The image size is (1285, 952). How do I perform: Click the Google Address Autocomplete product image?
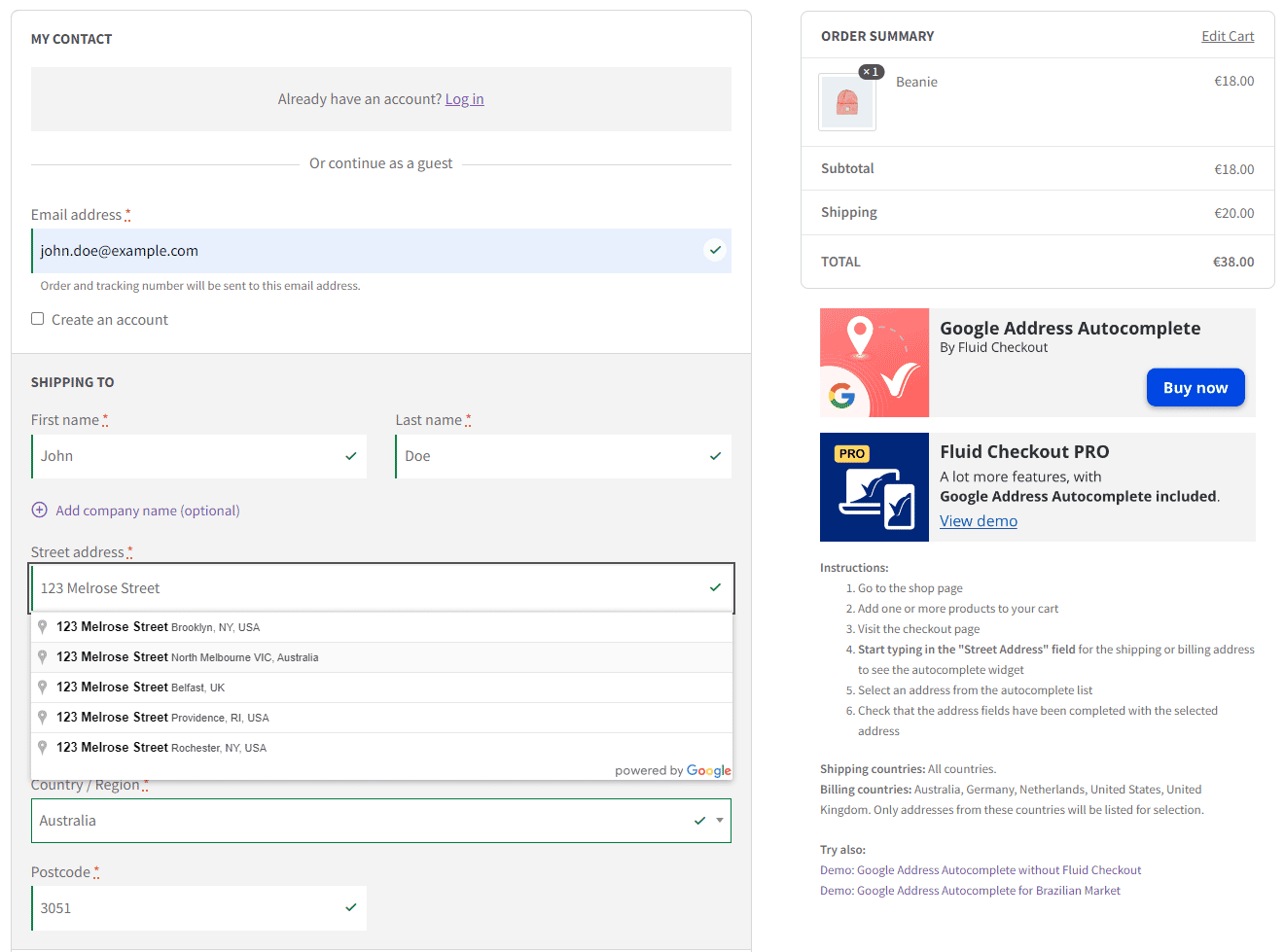click(875, 363)
